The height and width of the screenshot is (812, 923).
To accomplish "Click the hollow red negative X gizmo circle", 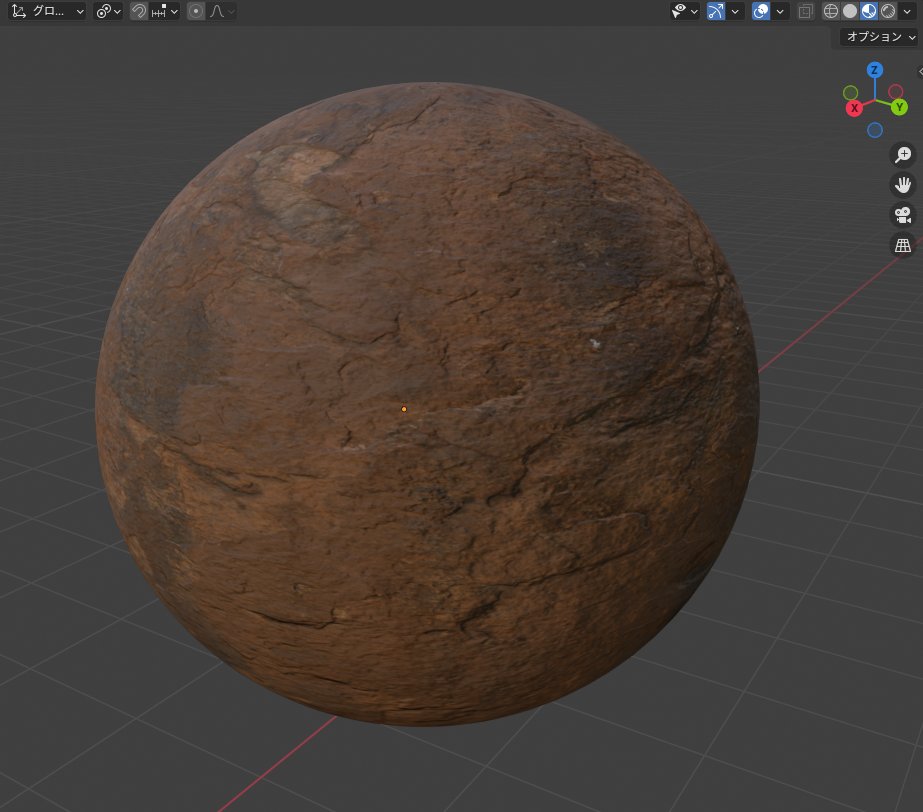I will point(895,91).
